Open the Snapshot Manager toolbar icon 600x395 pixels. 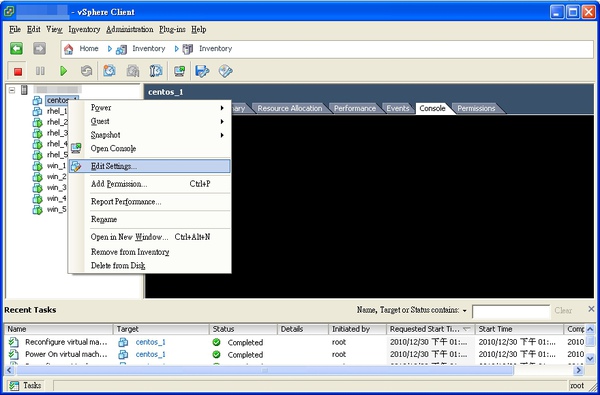pos(156,71)
